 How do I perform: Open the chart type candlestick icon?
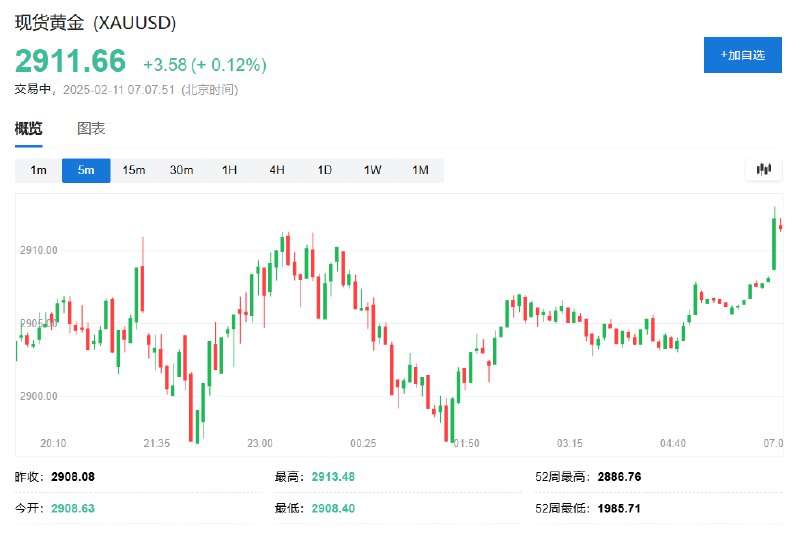point(763,169)
